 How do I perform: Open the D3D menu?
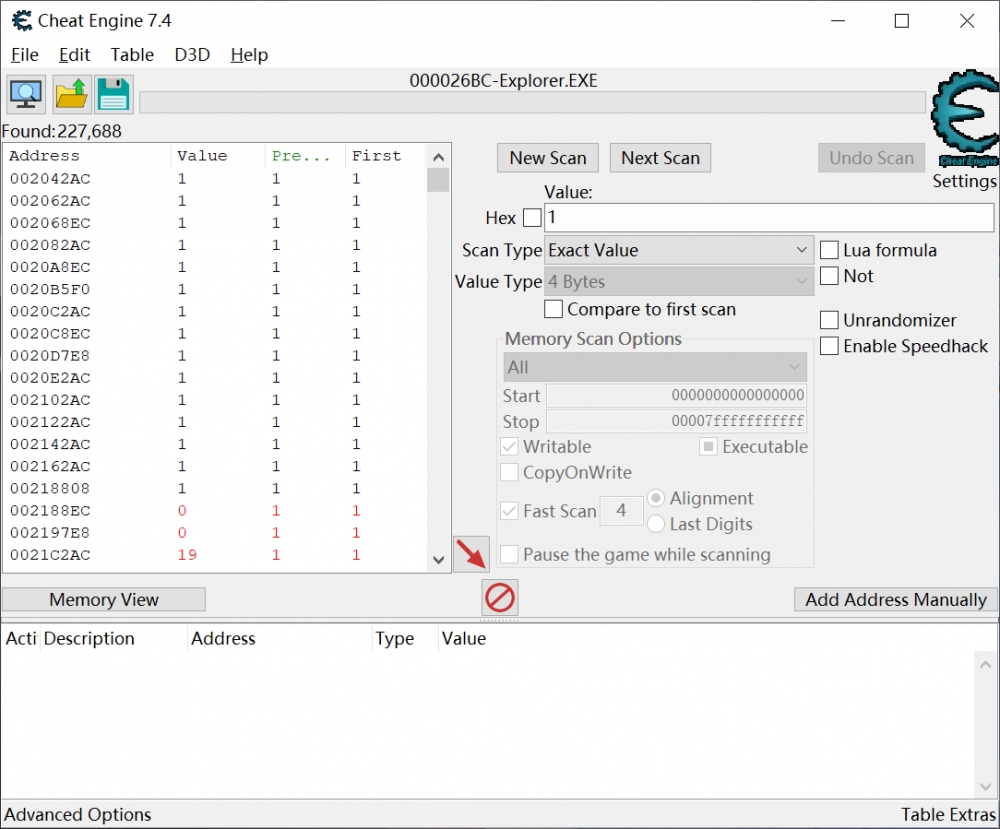pyautogui.click(x=192, y=55)
